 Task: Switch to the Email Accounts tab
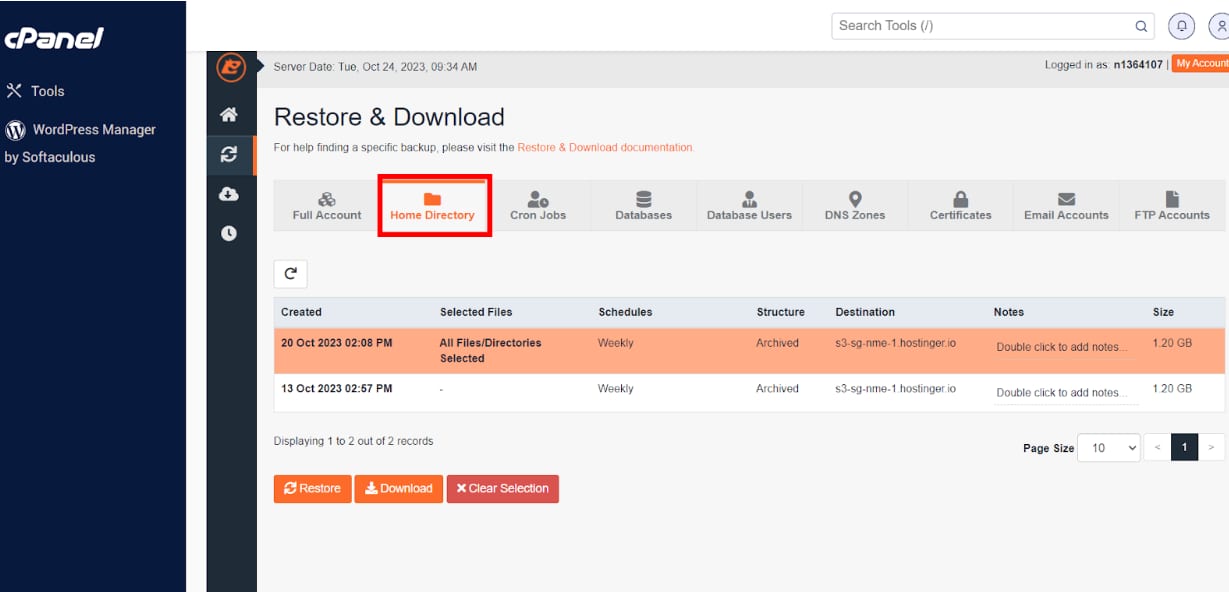click(x=1066, y=206)
